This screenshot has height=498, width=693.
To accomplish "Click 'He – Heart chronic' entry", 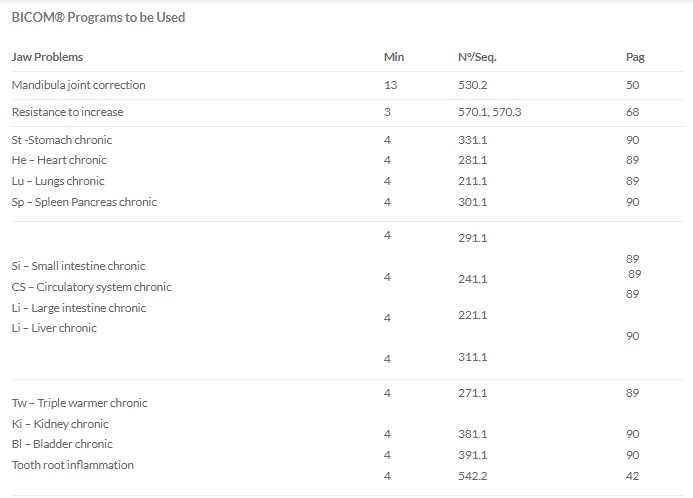I will click(59, 160).
